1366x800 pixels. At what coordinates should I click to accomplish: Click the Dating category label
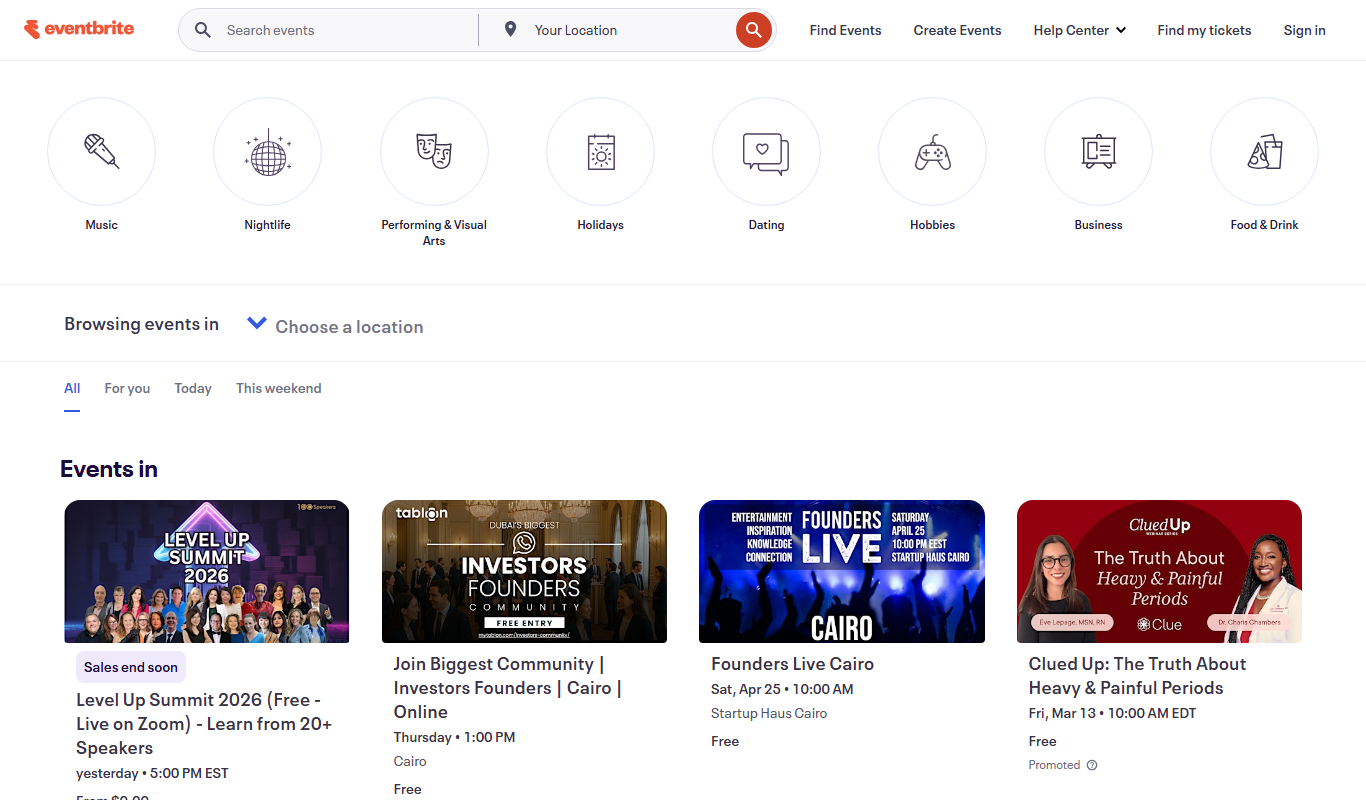click(x=766, y=225)
